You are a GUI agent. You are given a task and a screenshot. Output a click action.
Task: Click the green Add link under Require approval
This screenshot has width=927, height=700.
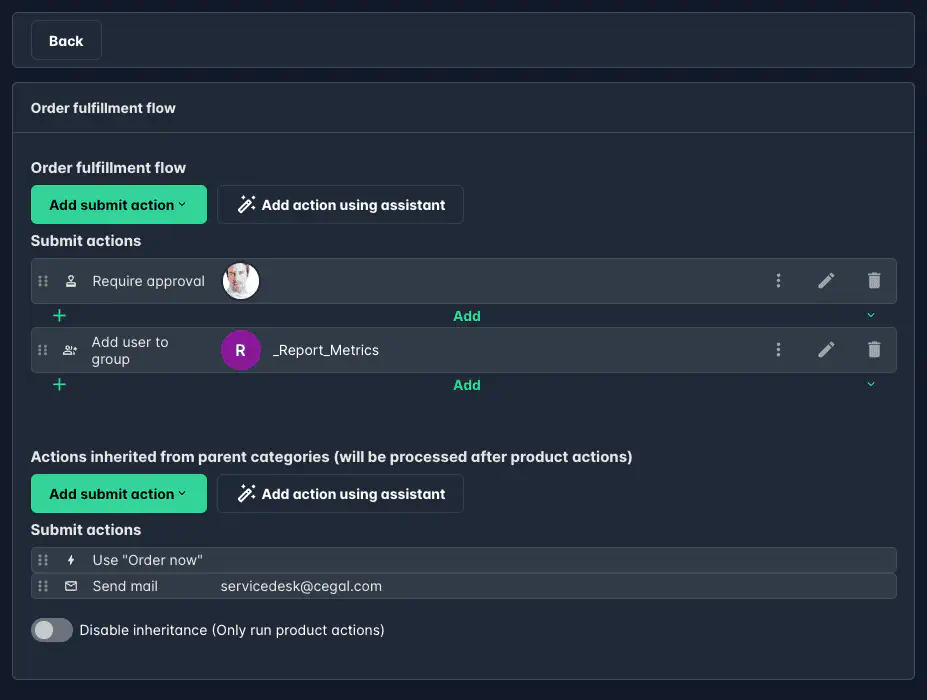point(467,315)
